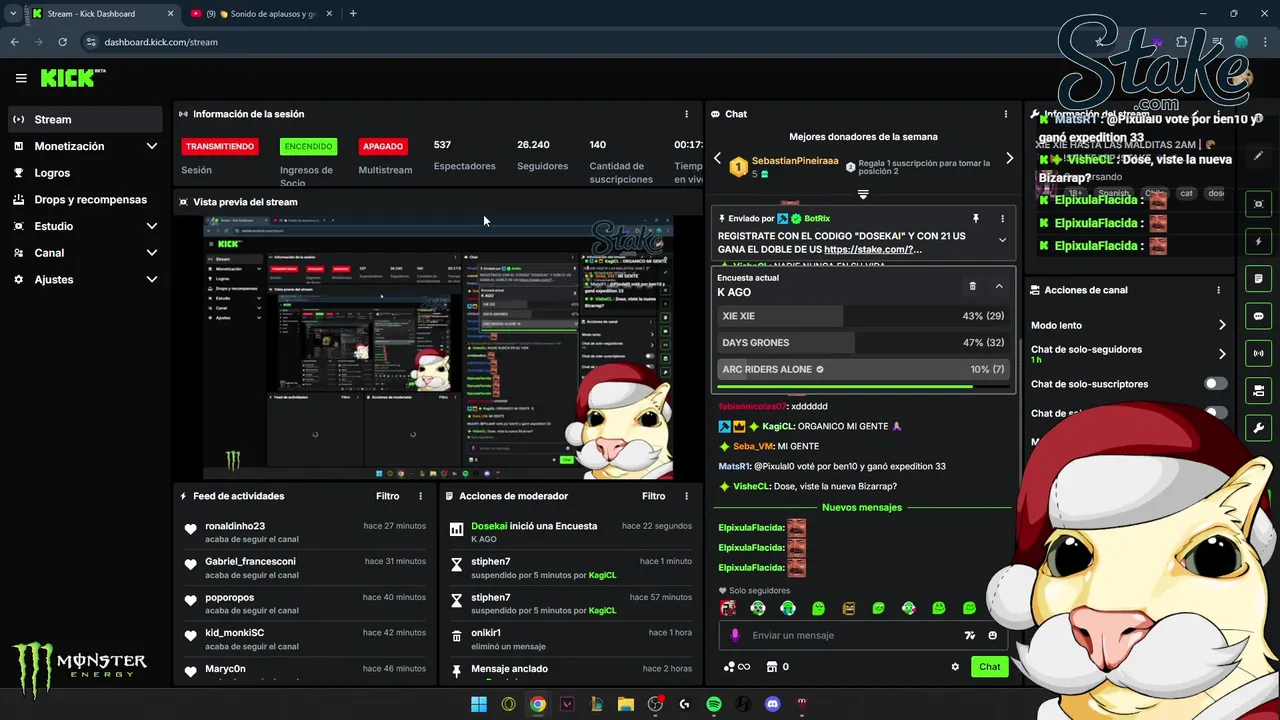Click ronaldinho23 follower entry

[305, 532]
